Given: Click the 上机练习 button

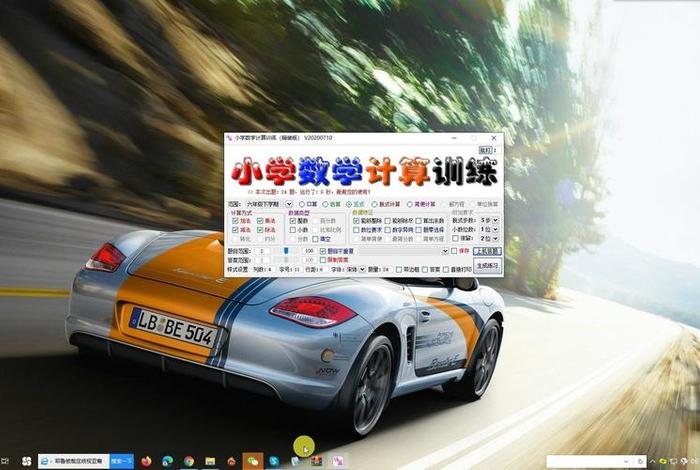Looking at the screenshot, I should (x=487, y=251).
